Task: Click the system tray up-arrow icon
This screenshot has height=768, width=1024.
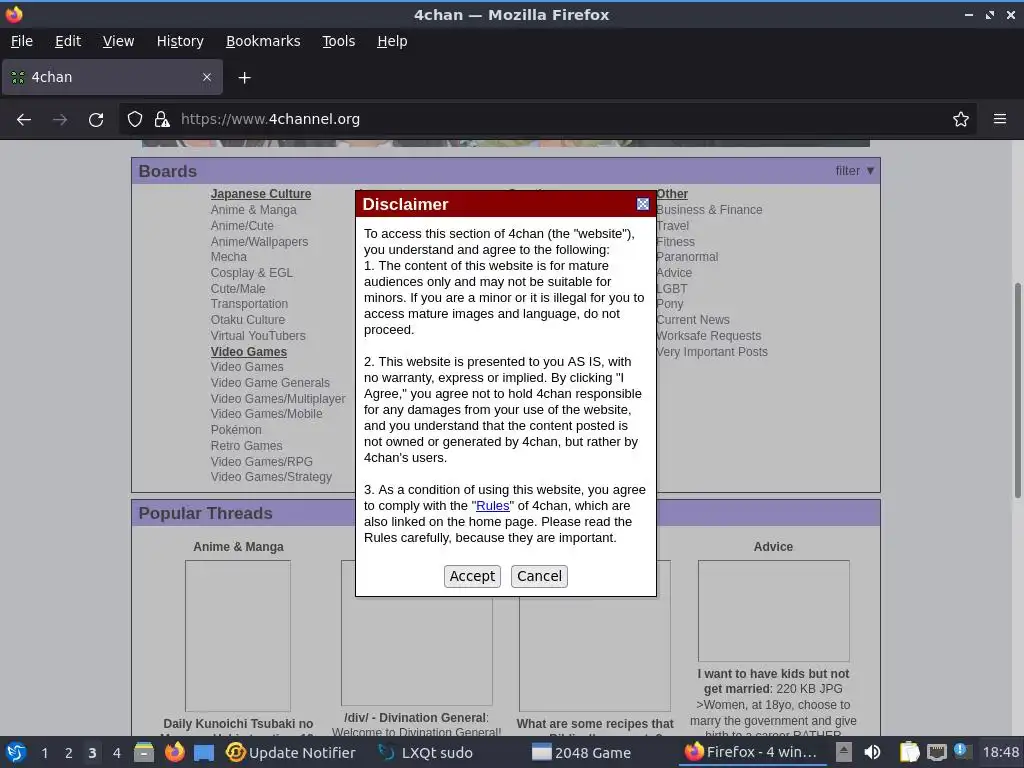Action: (x=843, y=752)
